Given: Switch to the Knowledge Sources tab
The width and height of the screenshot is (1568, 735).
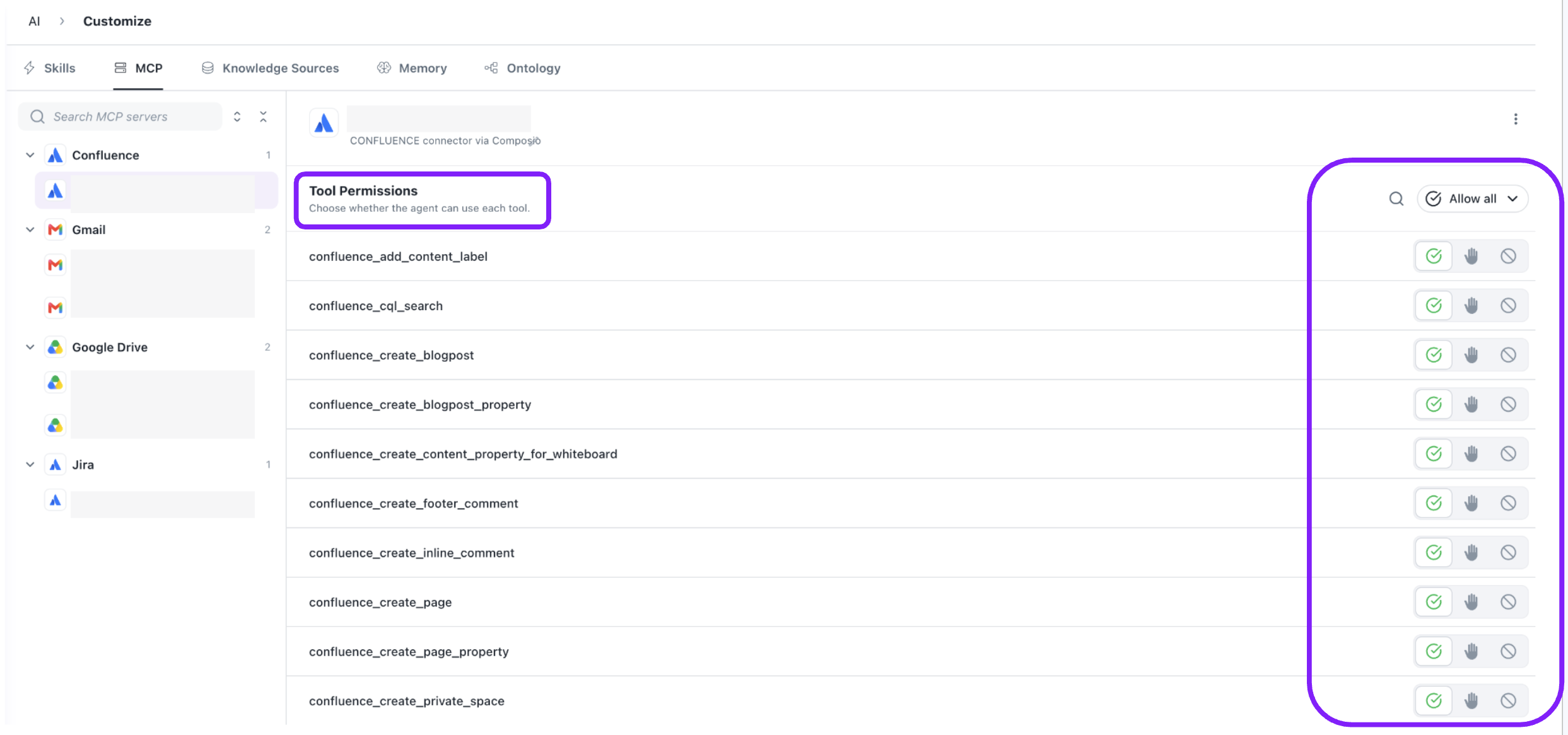Looking at the screenshot, I should click(270, 68).
